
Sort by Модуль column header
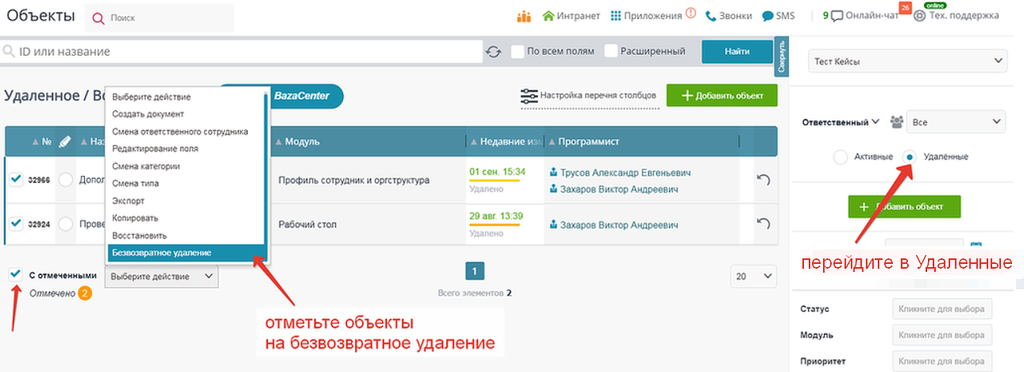[x=301, y=142]
